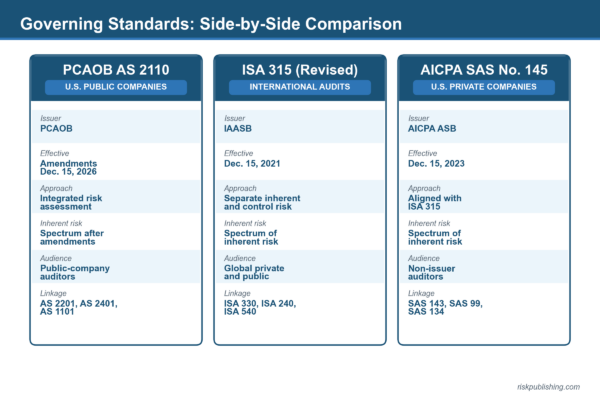Select 'Spectrum of inherent risk' in AICPA card
This screenshot has width=600, height=400.
point(435,237)
